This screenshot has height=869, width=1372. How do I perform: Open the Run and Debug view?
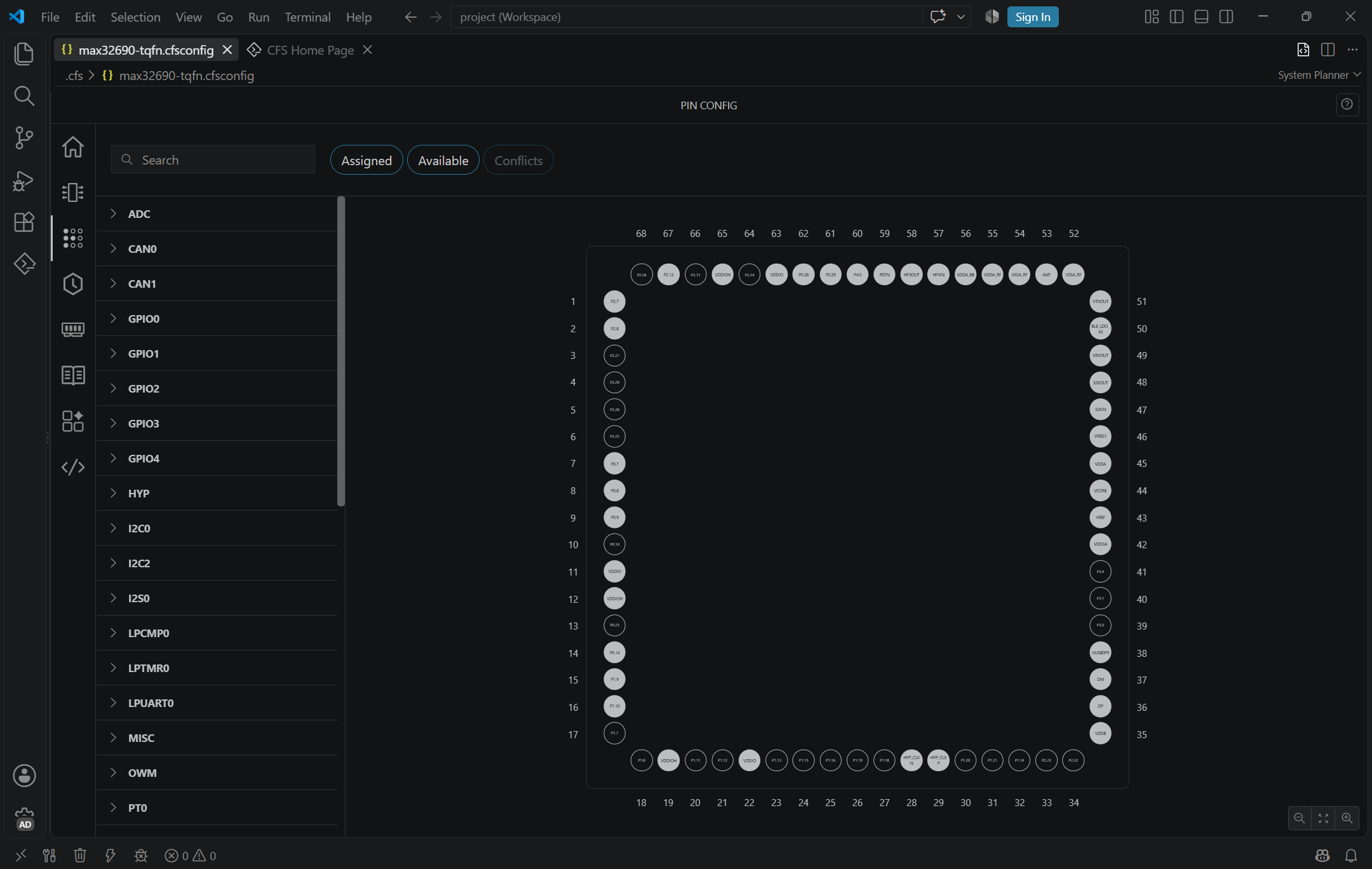pyautogui.click(x=24, y=180)
